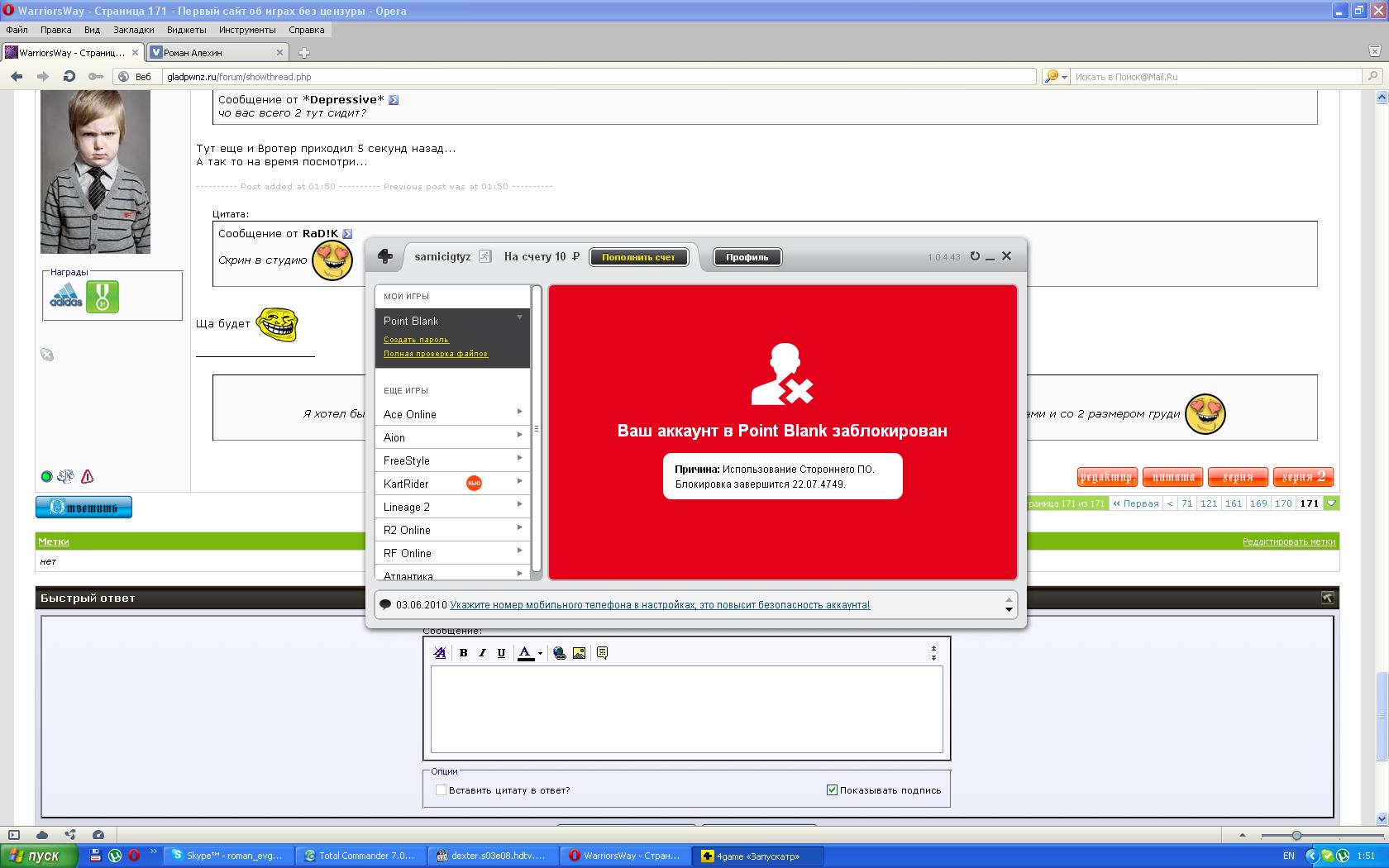Click the logout icon next to sarnicigtyz
The width and height of the screenshot is (1389, 868).
485,256
